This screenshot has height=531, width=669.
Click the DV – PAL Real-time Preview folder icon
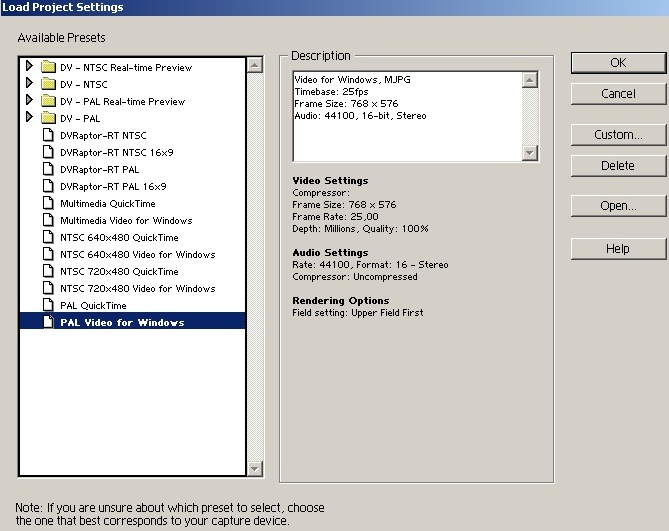click(49, 101)
